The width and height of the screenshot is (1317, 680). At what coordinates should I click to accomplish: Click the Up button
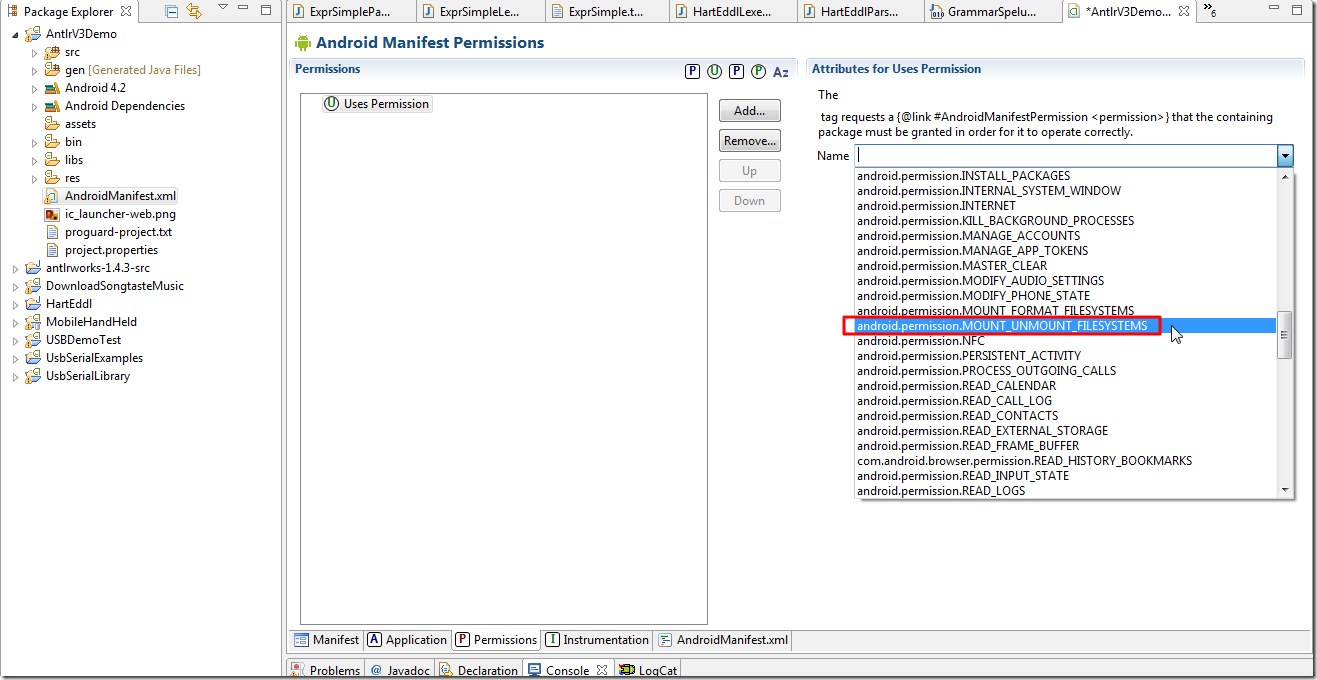pos(750,171)
